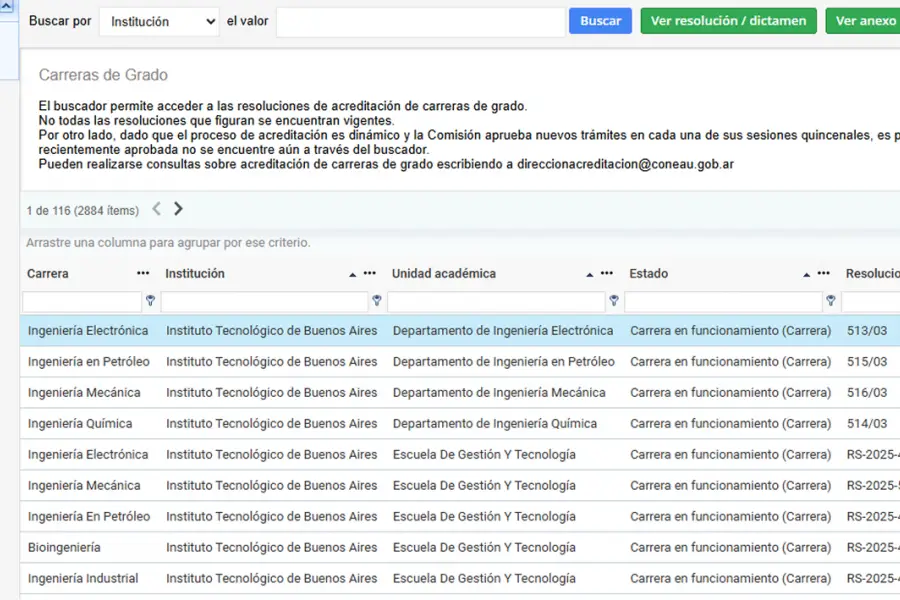Click the bottom-right teal scroll arrow

893,592
